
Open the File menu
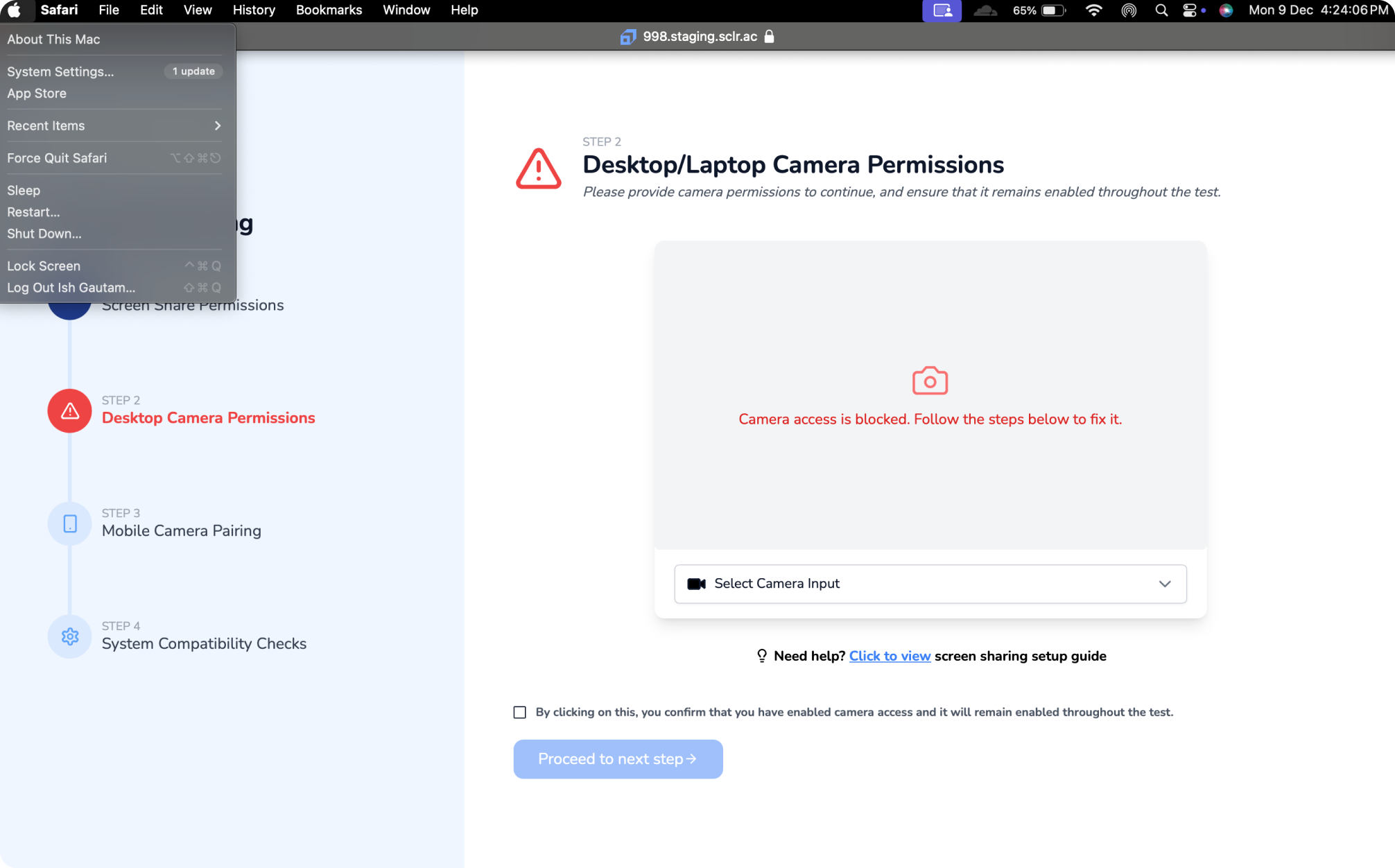(109, 10)
